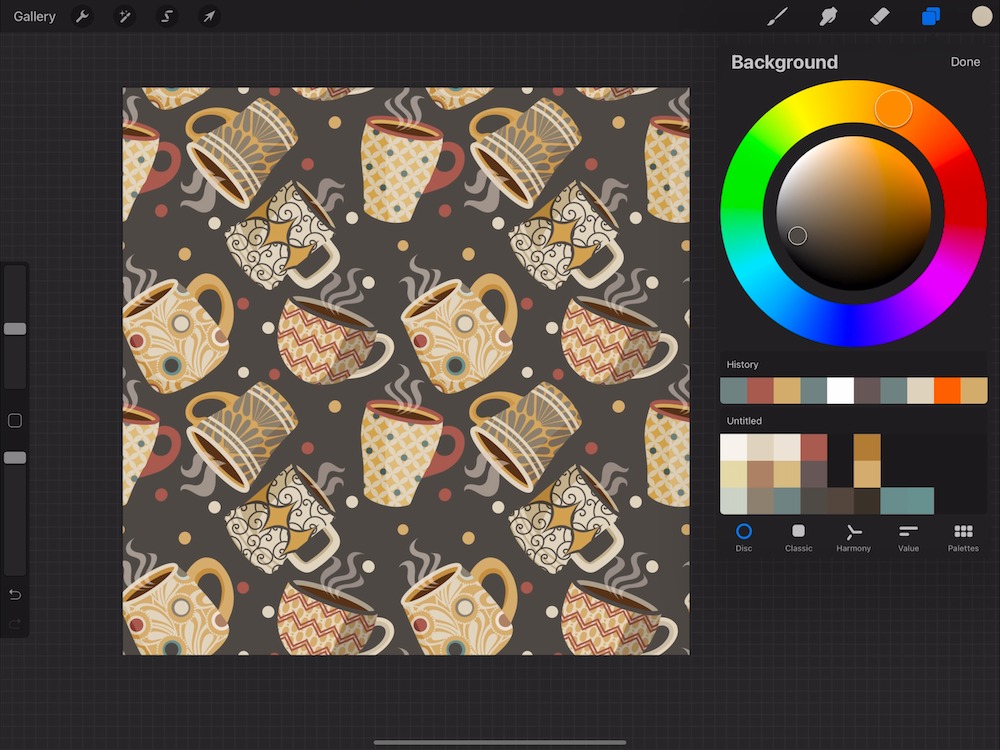
Task: Open the Value color tab
Action: 908,537
